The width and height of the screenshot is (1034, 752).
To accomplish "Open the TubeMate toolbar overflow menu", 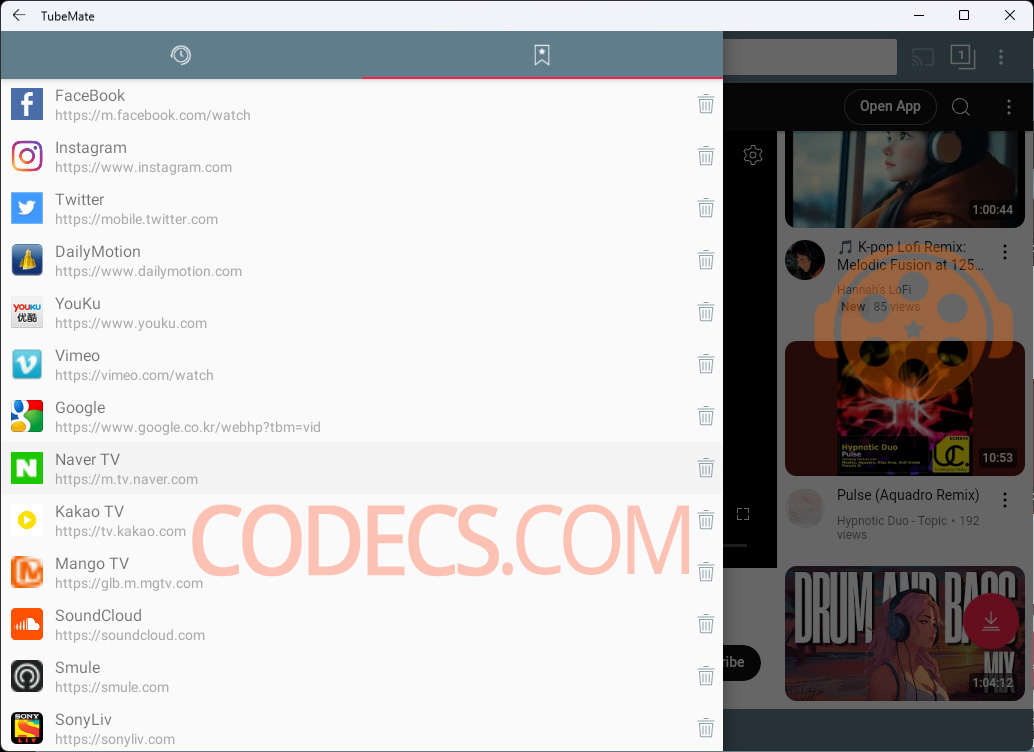I will (x=1000, y=57).
